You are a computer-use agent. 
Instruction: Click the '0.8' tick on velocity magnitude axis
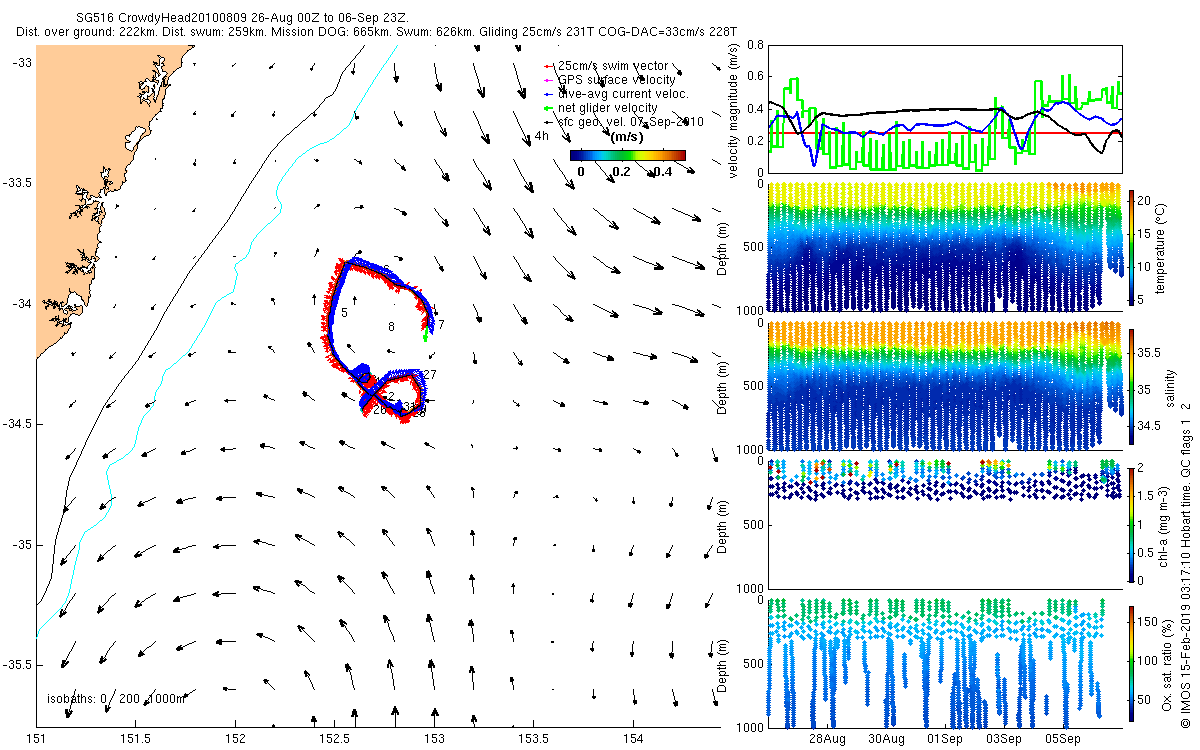755,45
